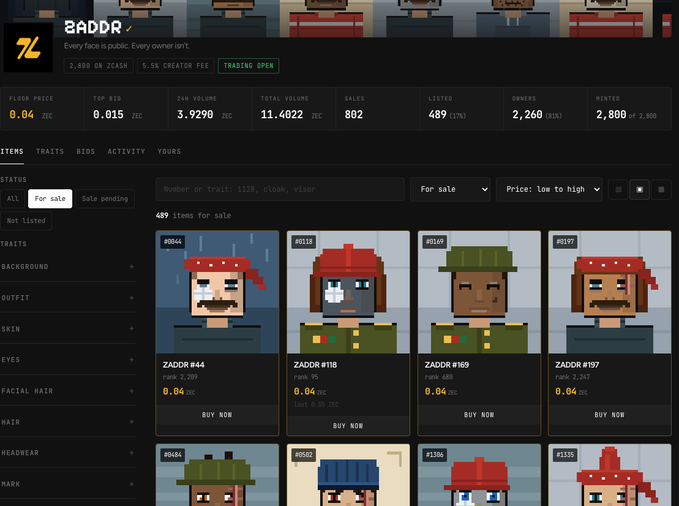679x506 pixels.
Task: Open ZADDR #44 portrait image
Action: coord(217,292)
